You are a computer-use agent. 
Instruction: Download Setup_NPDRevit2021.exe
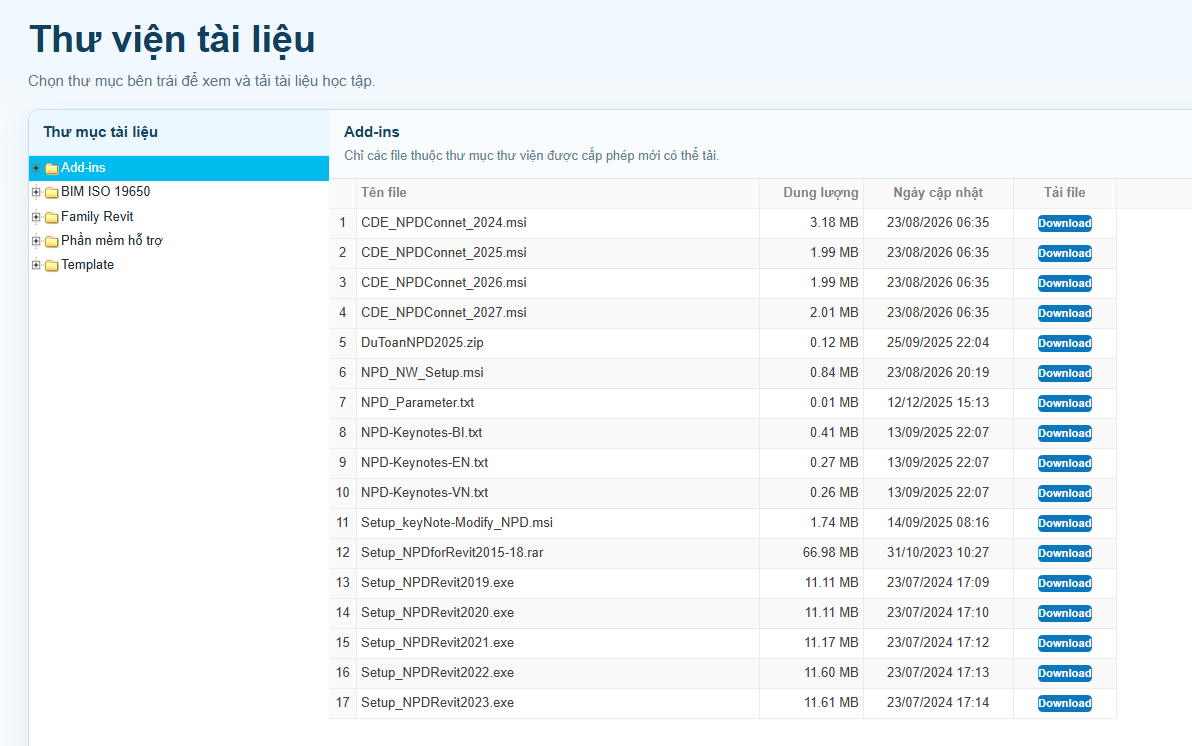point(1064,643)
